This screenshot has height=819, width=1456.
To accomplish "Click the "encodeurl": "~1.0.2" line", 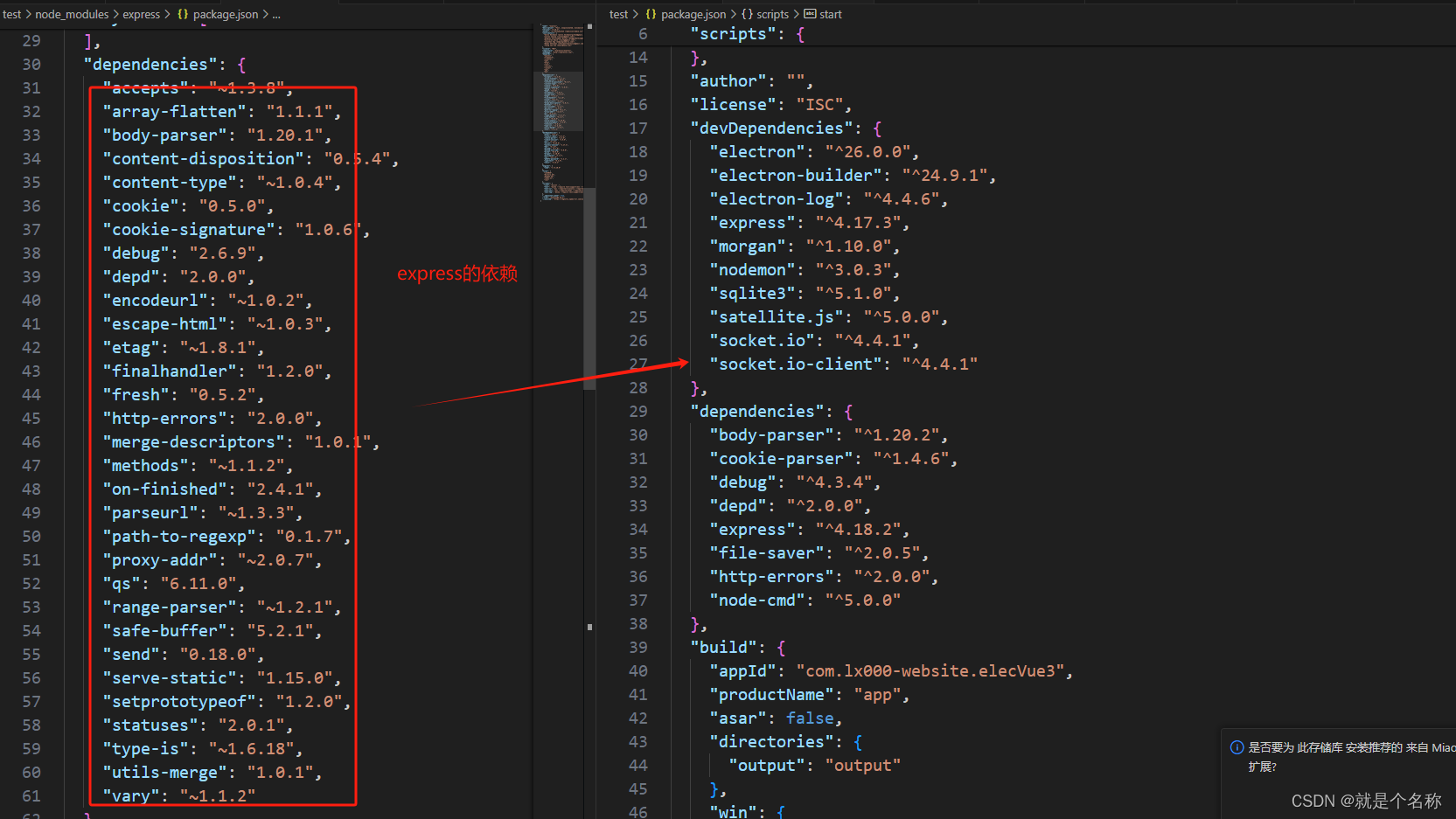I will [x=207, y=301].
